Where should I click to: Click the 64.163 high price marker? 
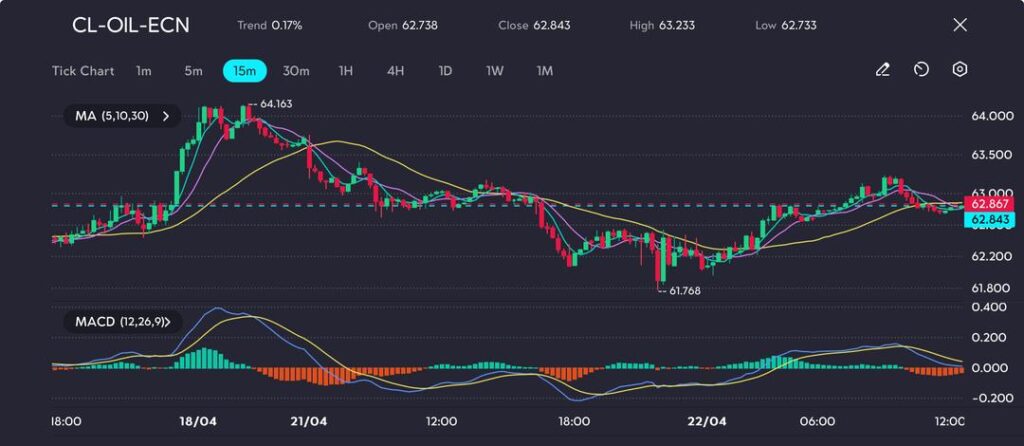[275, 104]
